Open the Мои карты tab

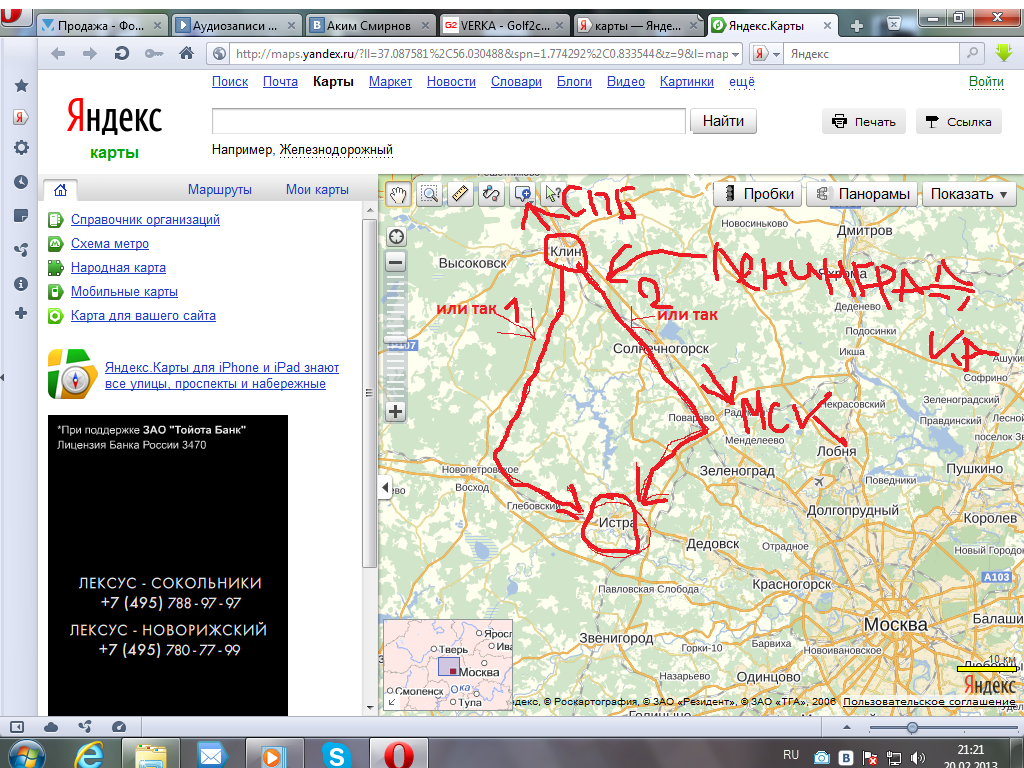[x=317, y=189]
